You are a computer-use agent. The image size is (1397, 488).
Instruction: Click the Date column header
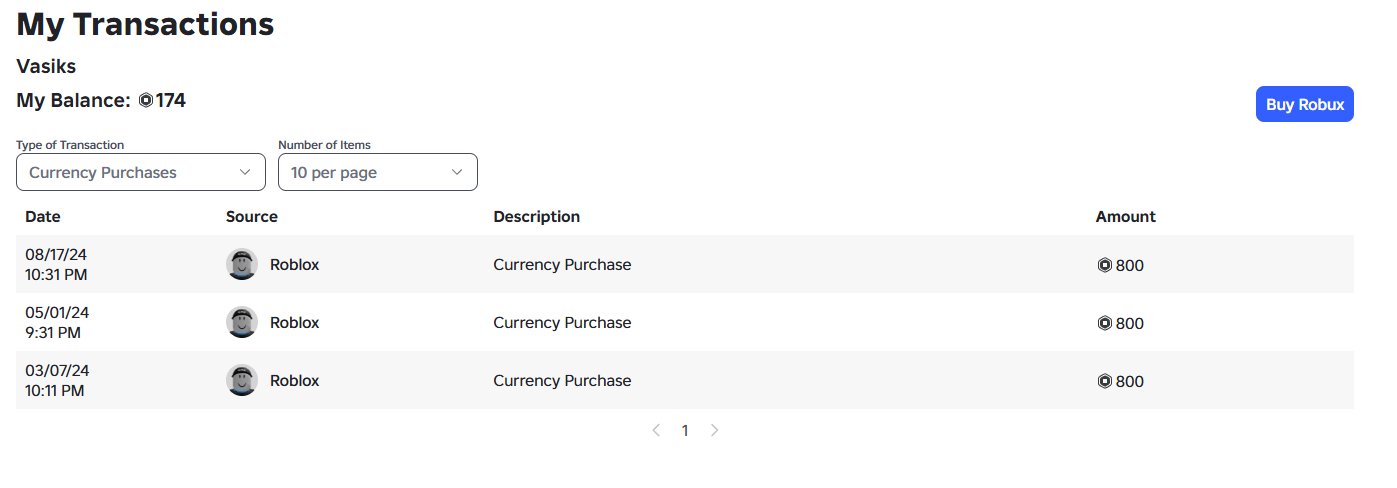pos(43,216)
